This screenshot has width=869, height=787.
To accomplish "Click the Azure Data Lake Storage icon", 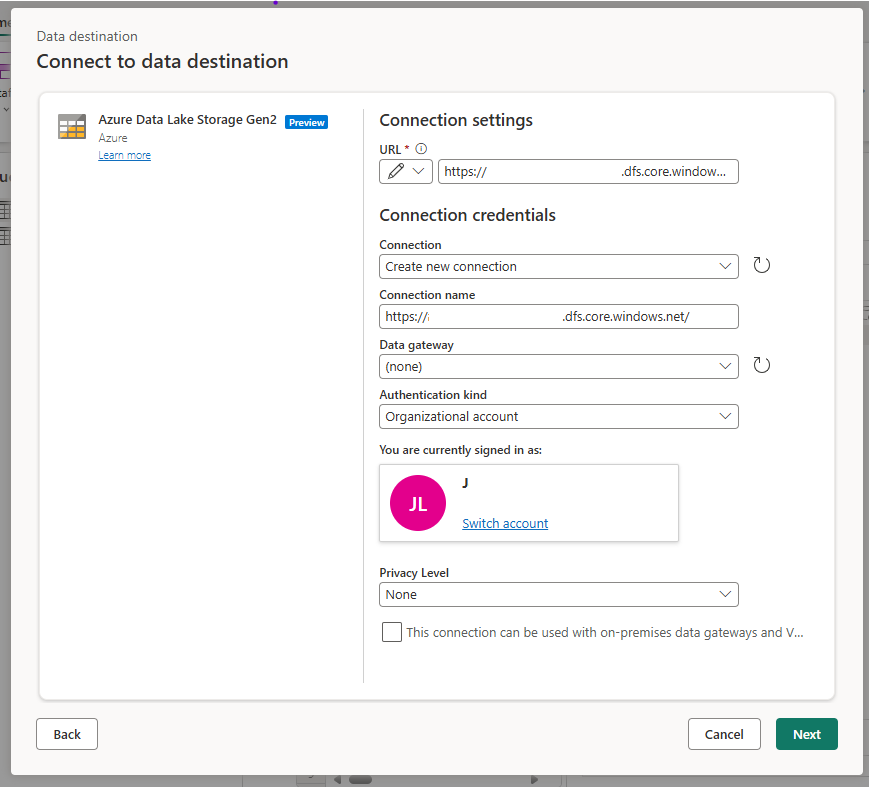I will [72, 126].
